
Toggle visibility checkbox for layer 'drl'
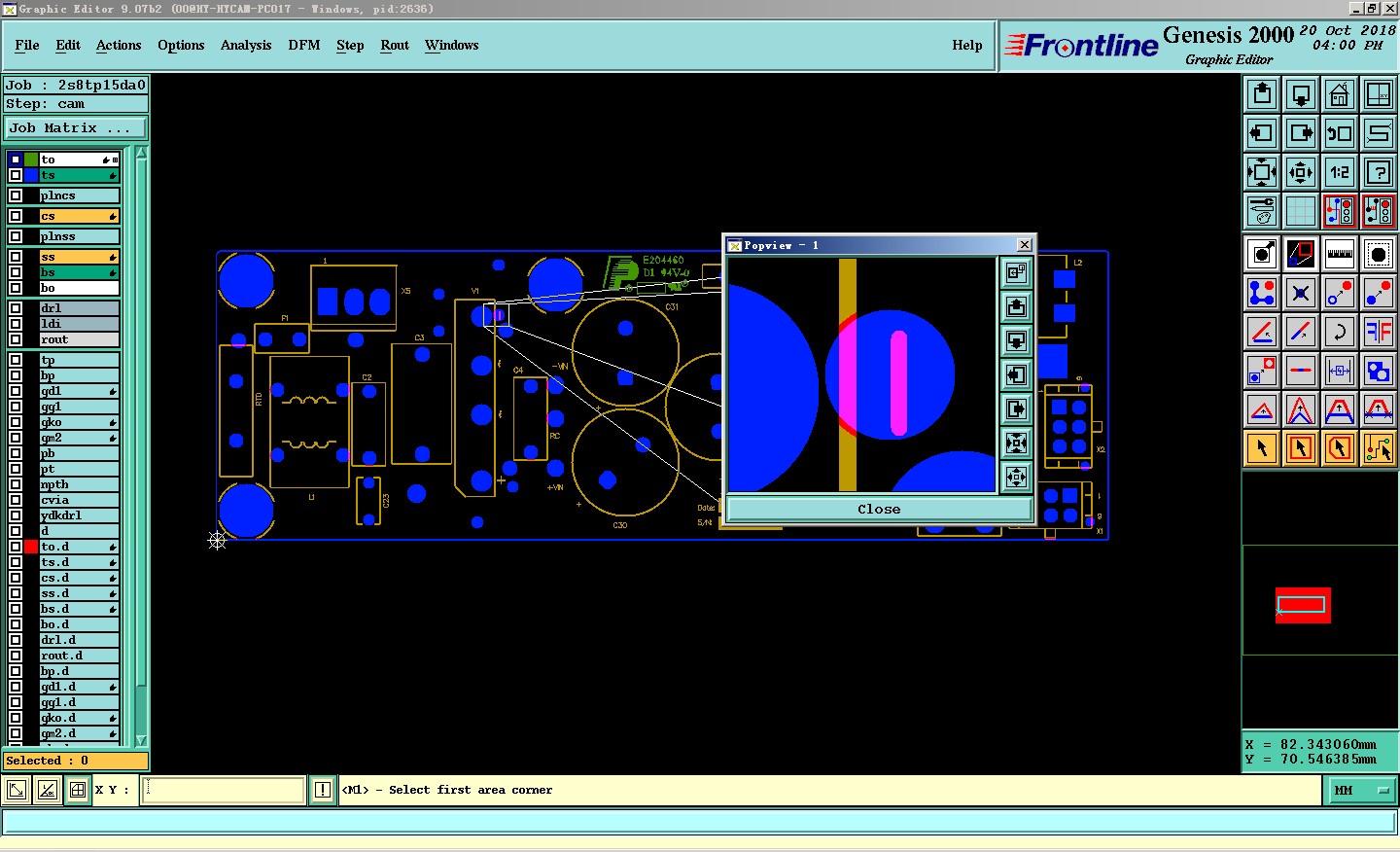pyautogui.click(x=16, y=308)
